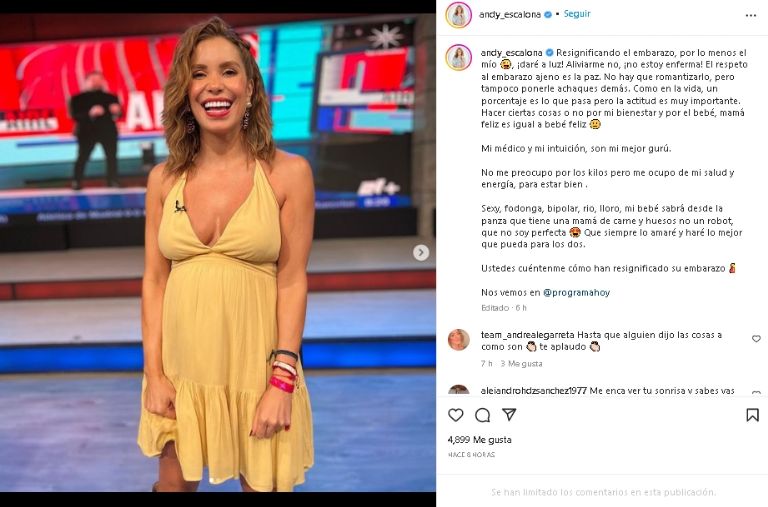
Task: Open the header andy_escalona username link
Action: point(510,15)
